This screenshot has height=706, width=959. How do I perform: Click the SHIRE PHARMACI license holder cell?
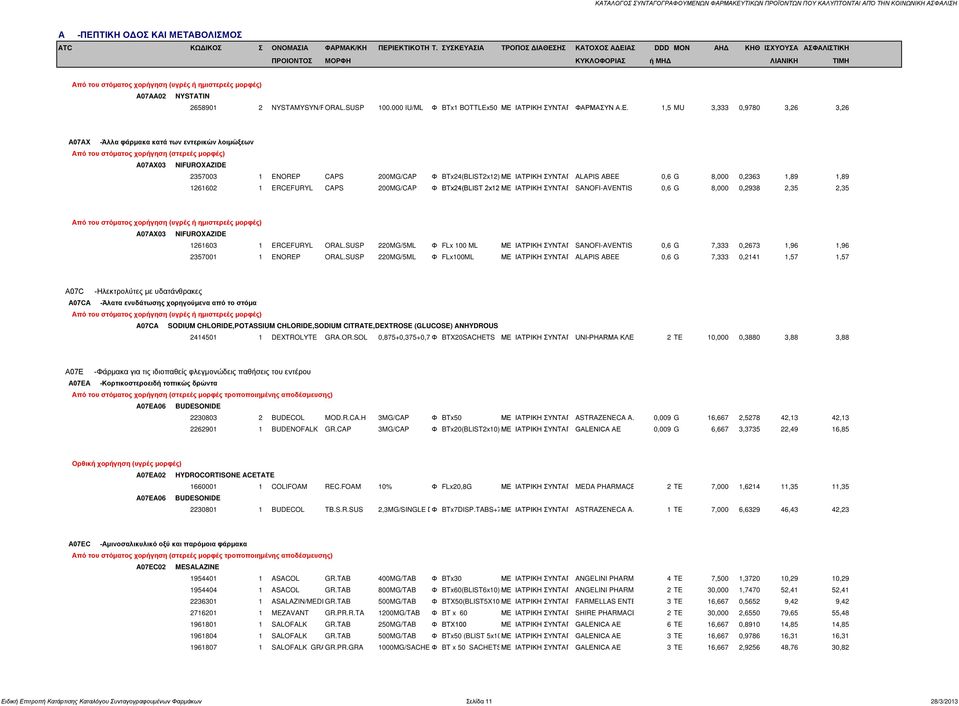tap(604, 613)
